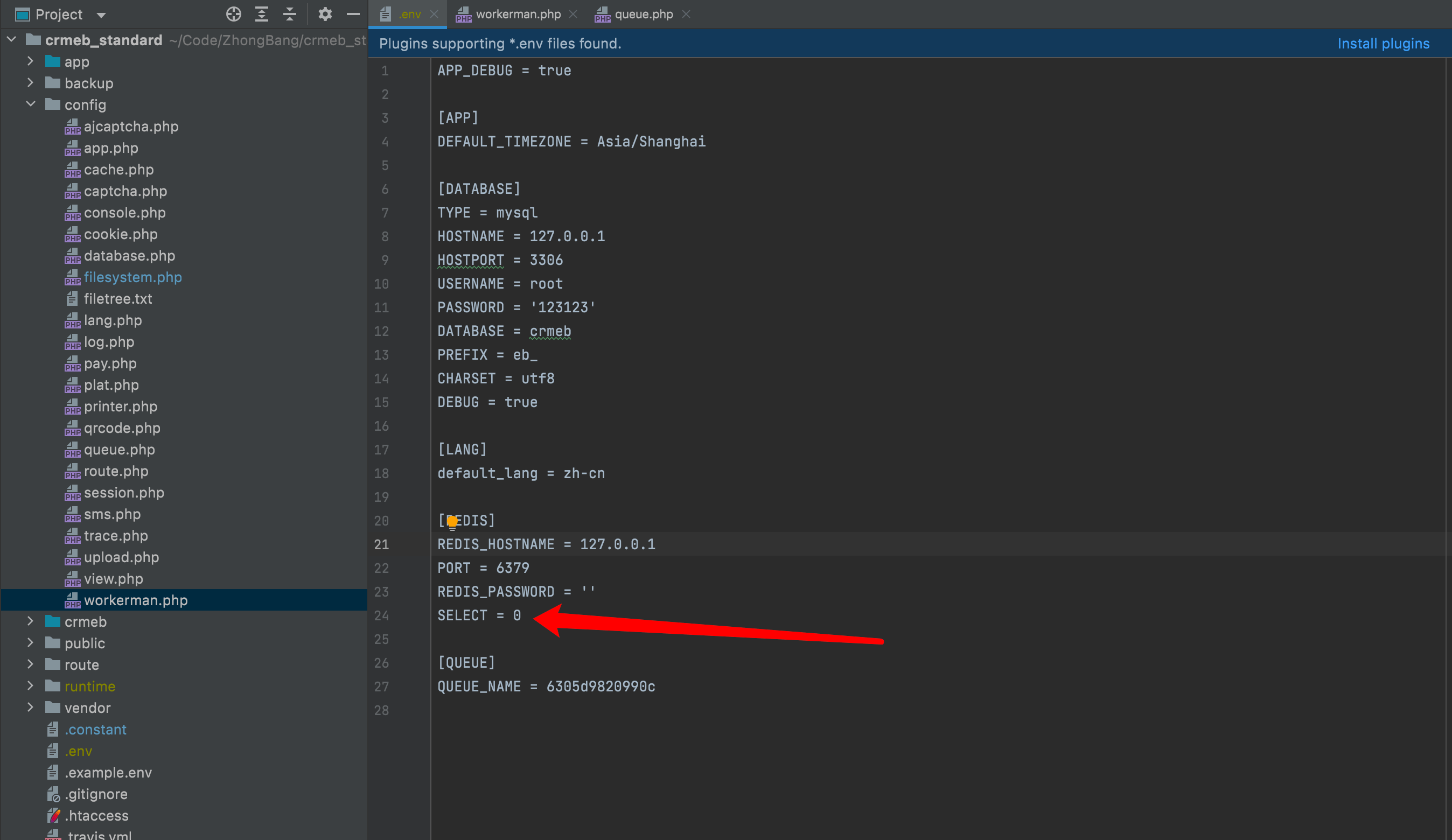Open the Project view dropdown arrow
Image resolution: width=1452 pixels, height=840 pixels.
pyautogui.click(x=101, y=15)
